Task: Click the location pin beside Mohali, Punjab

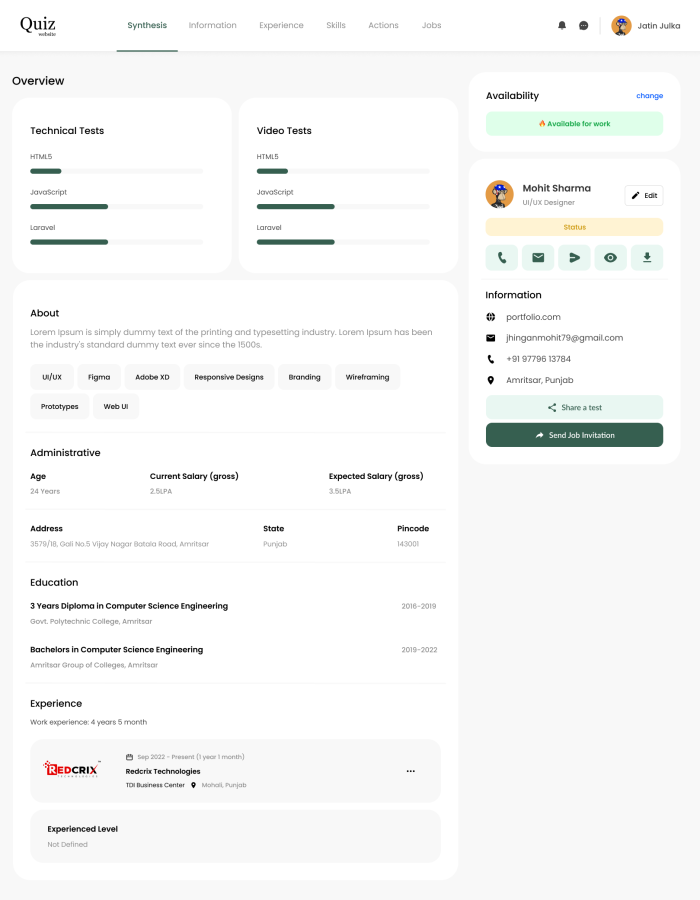Action: click(x=193, y=785)
